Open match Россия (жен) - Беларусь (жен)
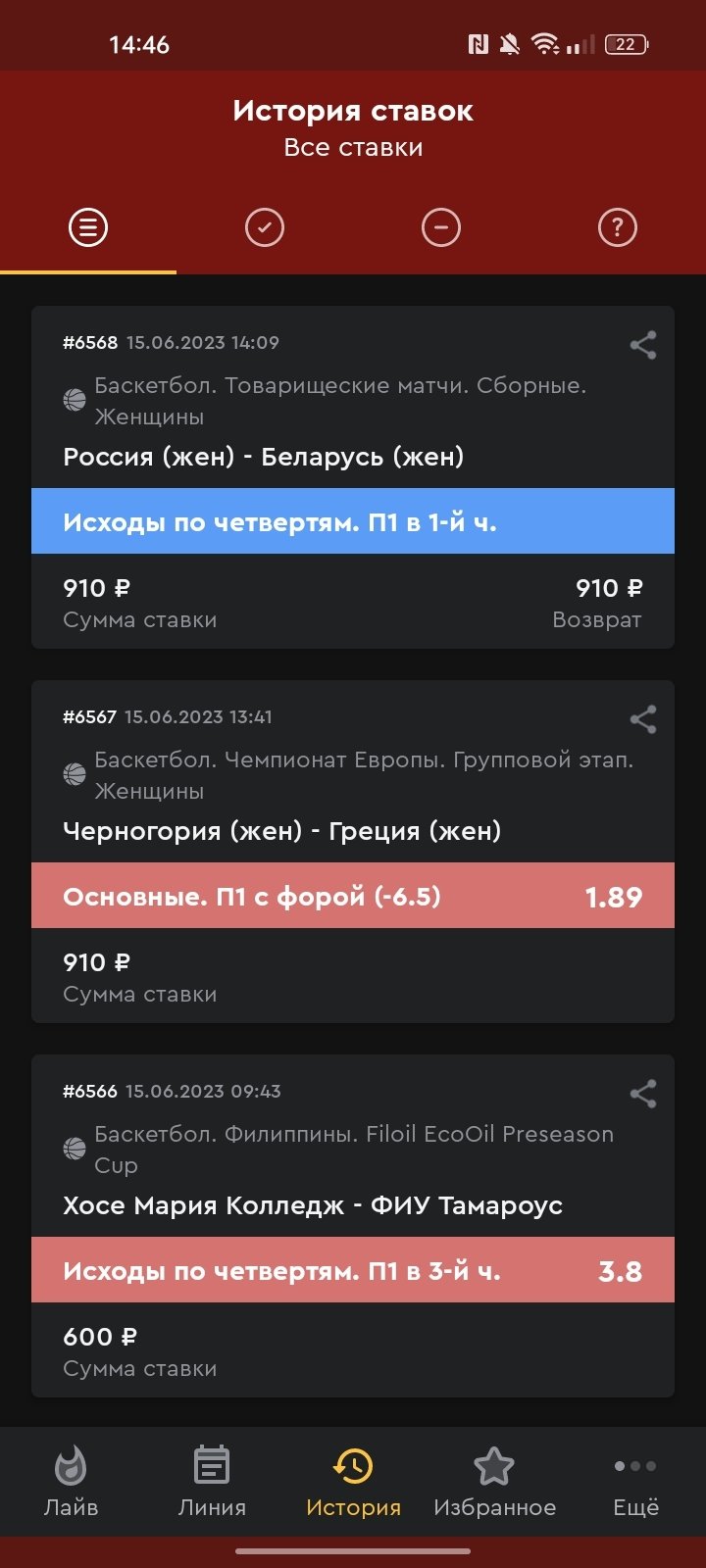 [x=263, y=457]
